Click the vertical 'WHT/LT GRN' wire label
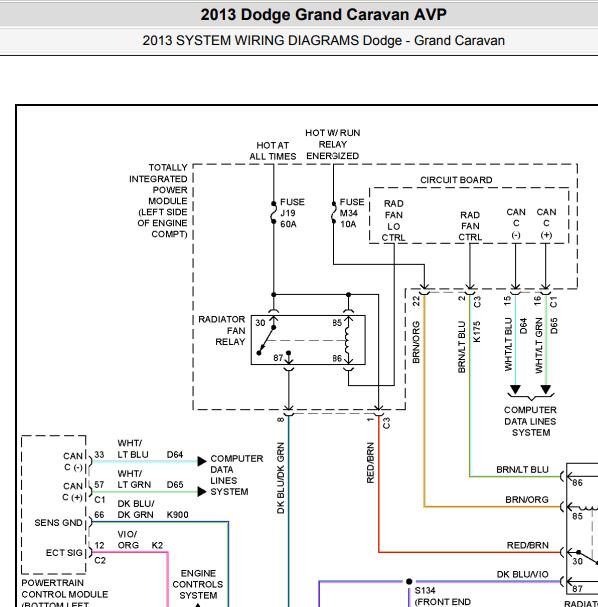This screenshot has width=598, height=607. tap(539, 346)
